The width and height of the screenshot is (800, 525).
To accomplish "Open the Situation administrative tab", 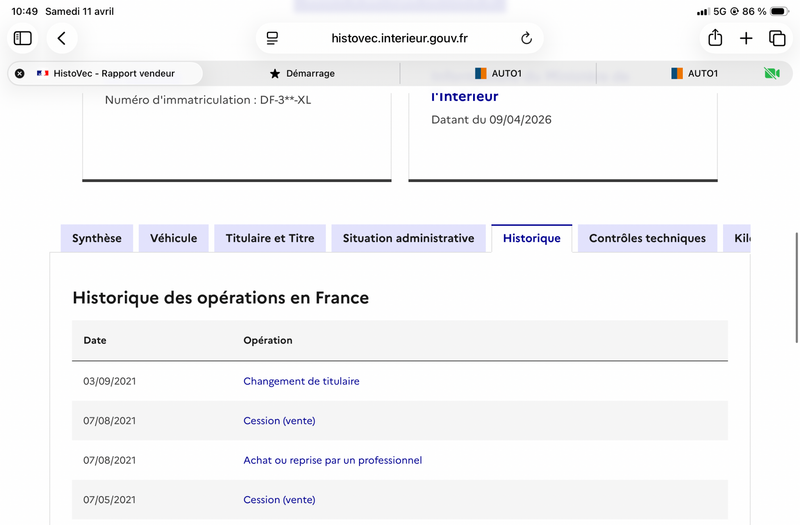I will (409, 238).
